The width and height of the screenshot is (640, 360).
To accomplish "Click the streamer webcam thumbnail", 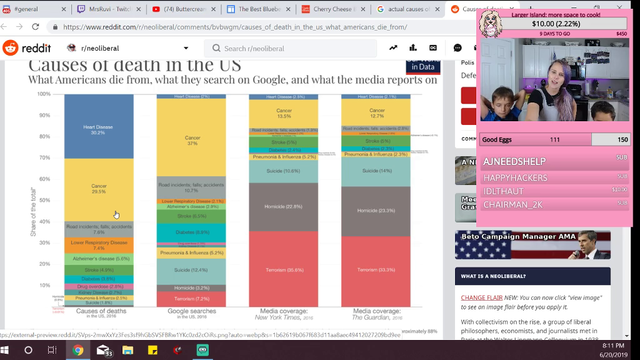I will tap(554, 80).
